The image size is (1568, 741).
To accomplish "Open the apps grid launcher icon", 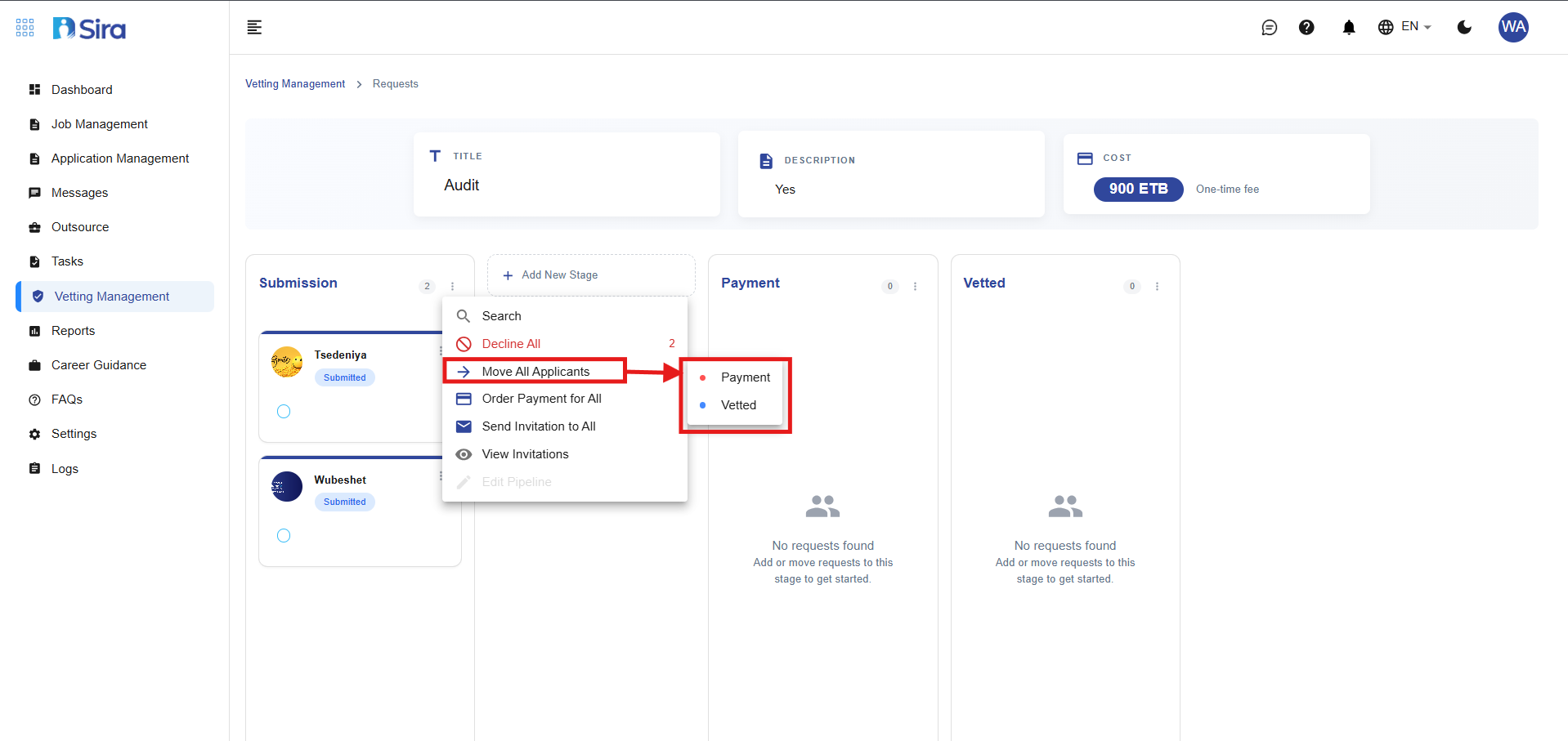I will 25,28.
